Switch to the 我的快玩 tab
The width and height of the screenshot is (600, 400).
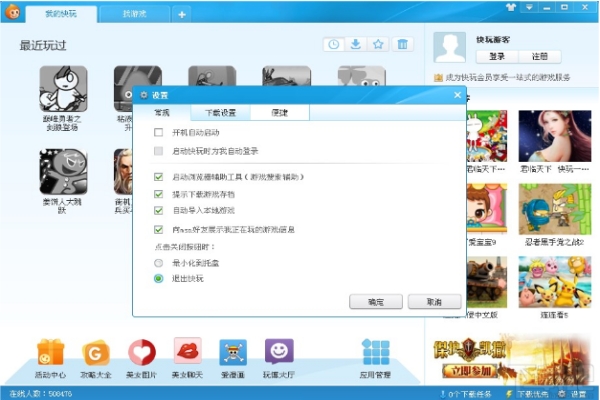coord(61,14)
